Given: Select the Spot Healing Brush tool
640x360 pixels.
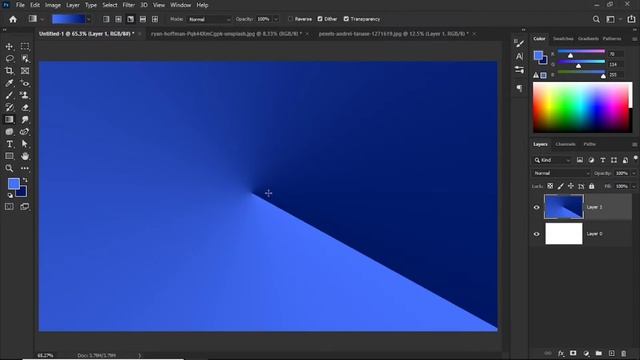Looking at the screenshot, I should (x=25, y=83).
